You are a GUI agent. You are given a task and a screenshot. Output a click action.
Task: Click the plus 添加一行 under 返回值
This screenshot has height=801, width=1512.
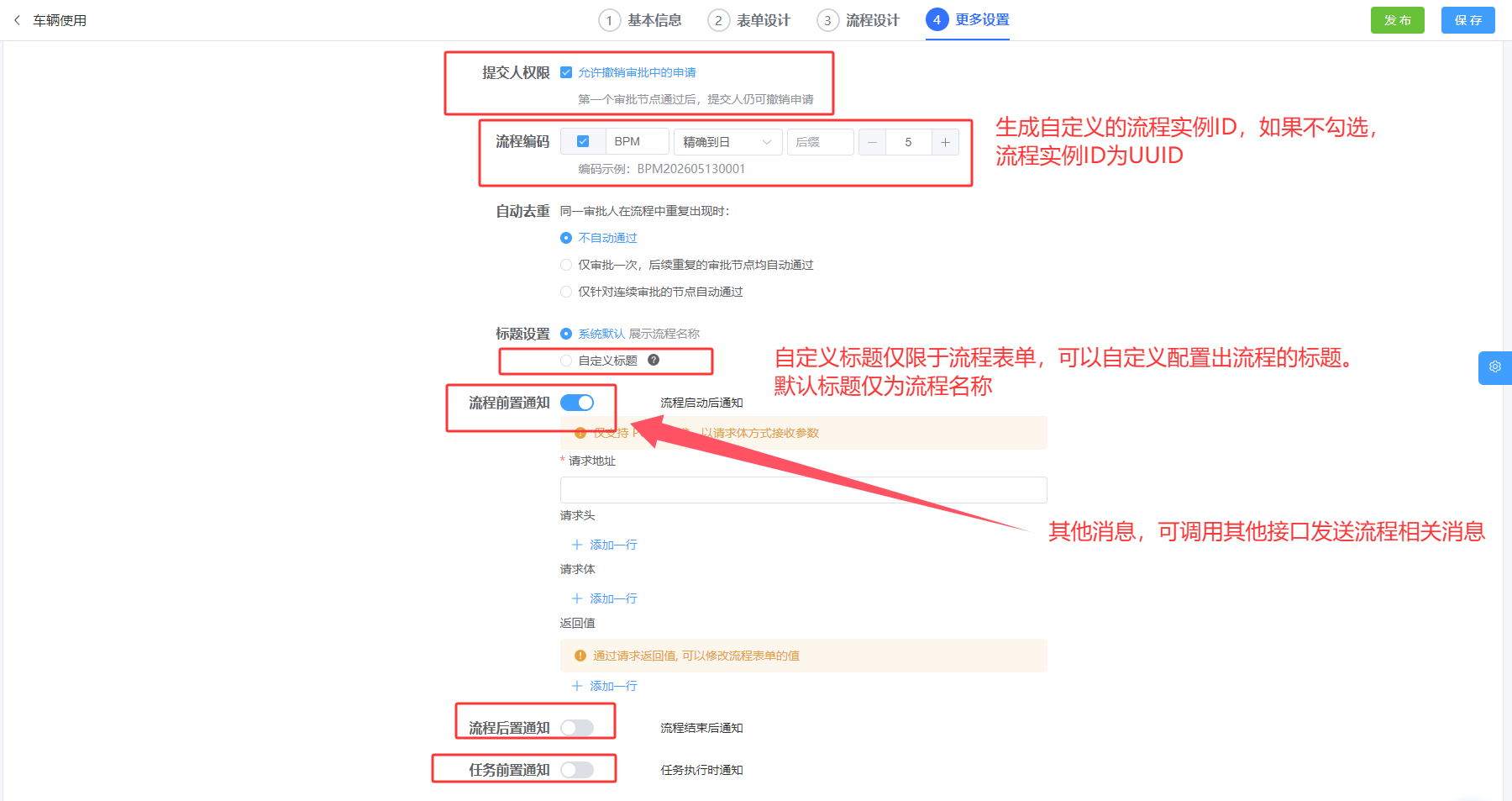pyautogui.click(x=604, y=686)
